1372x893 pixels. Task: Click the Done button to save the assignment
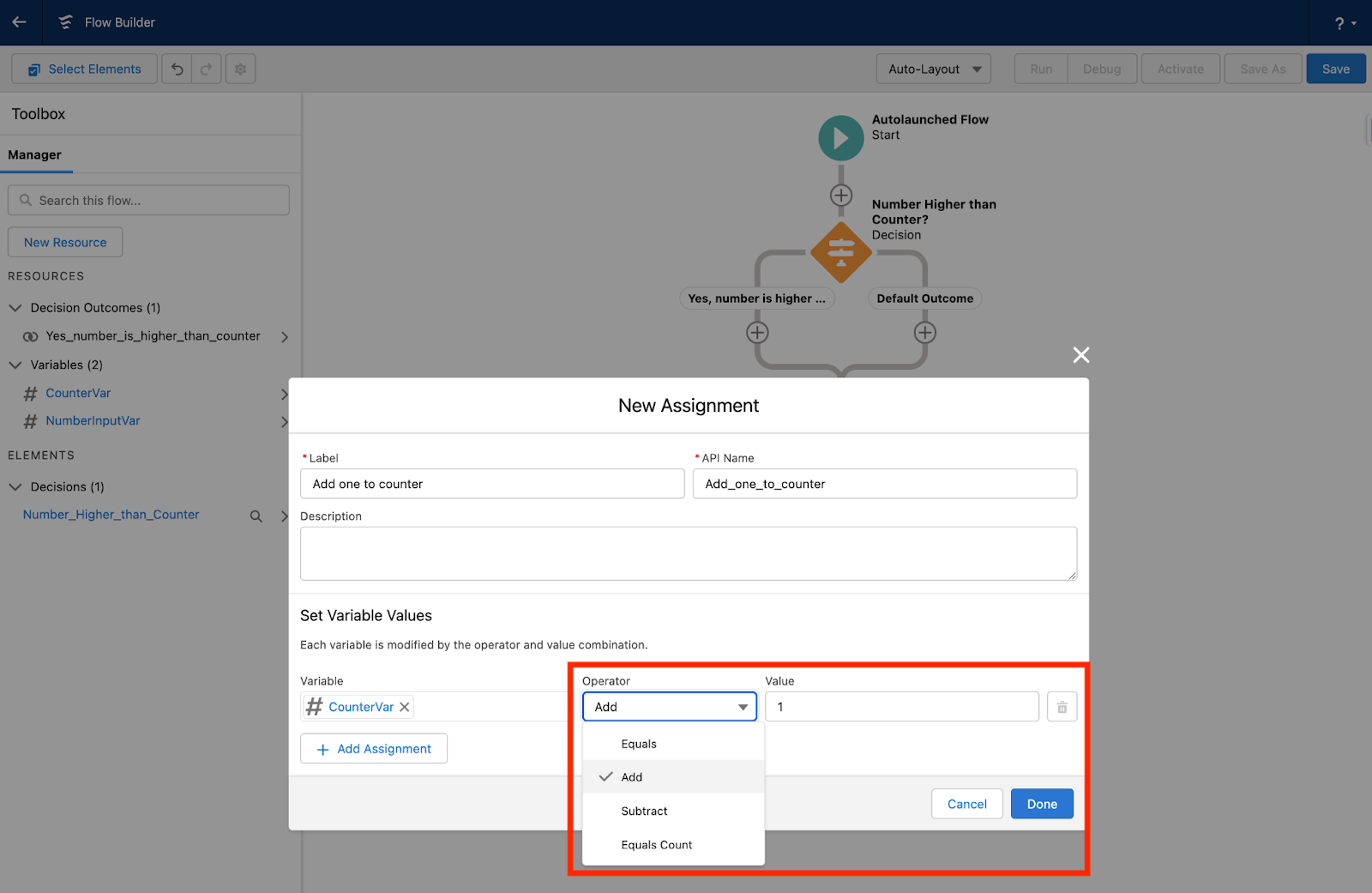(1041, 804)
